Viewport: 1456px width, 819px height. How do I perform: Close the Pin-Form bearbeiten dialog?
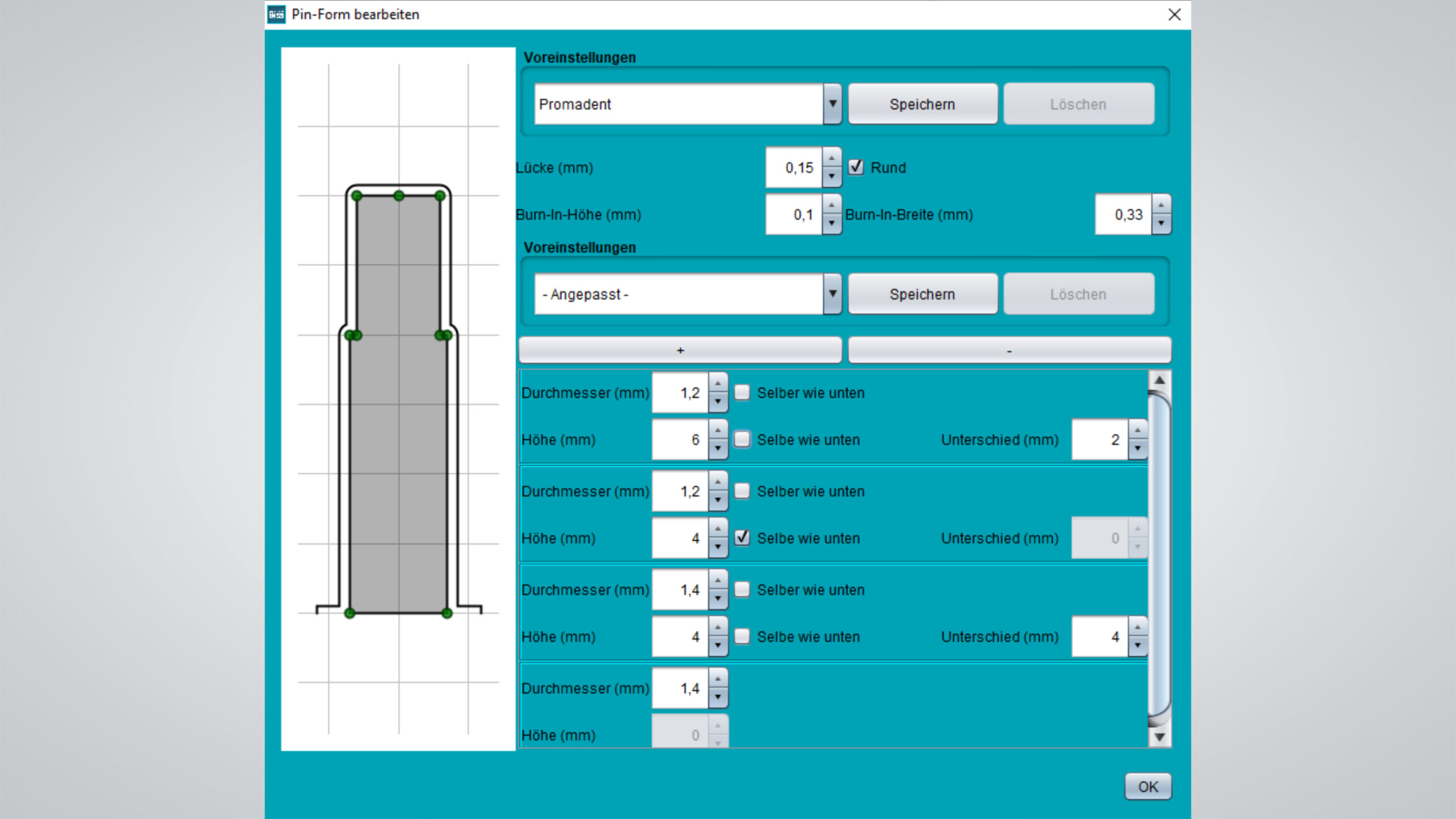[1174, 15]
